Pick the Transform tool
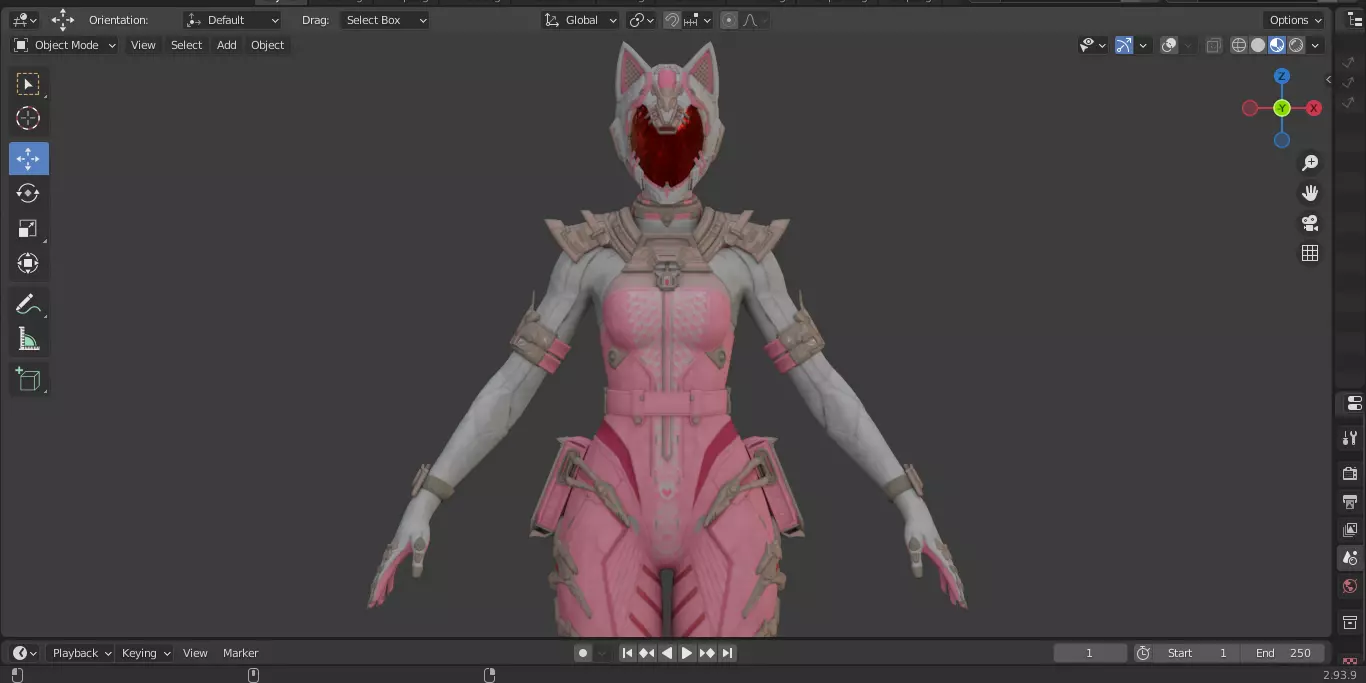 (28, 264)
